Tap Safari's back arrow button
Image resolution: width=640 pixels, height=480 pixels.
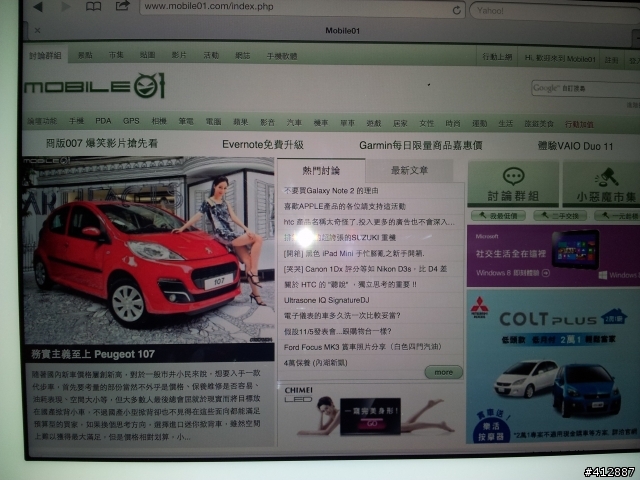coord(38,6)
